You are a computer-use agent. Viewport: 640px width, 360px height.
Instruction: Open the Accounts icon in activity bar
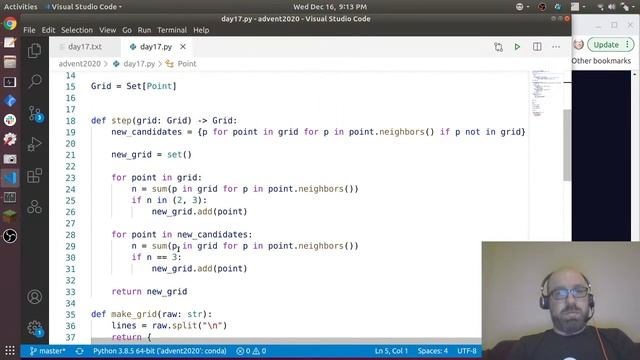click(35, 297)
